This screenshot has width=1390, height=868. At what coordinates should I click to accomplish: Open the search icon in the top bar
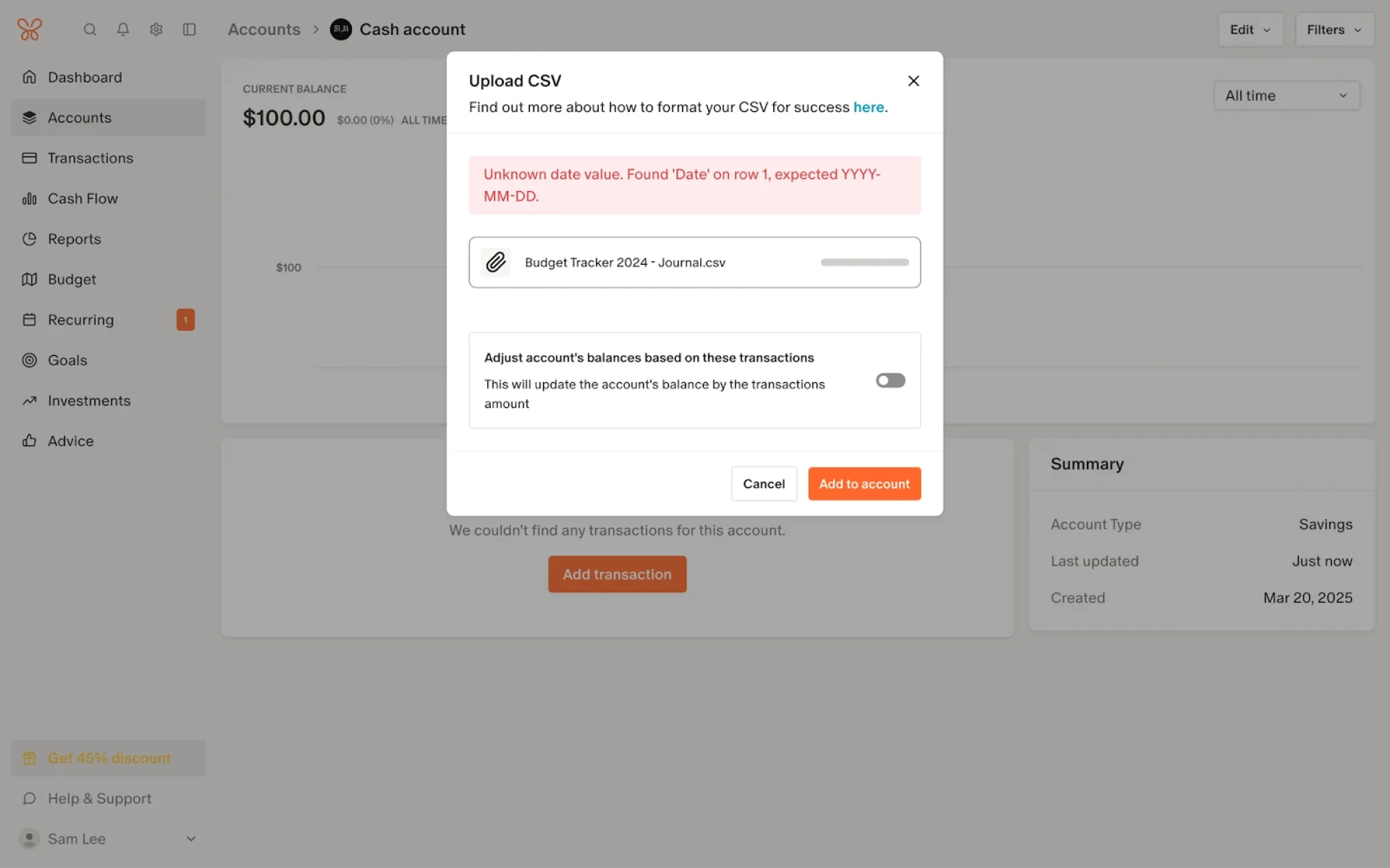tap(90, 29)
